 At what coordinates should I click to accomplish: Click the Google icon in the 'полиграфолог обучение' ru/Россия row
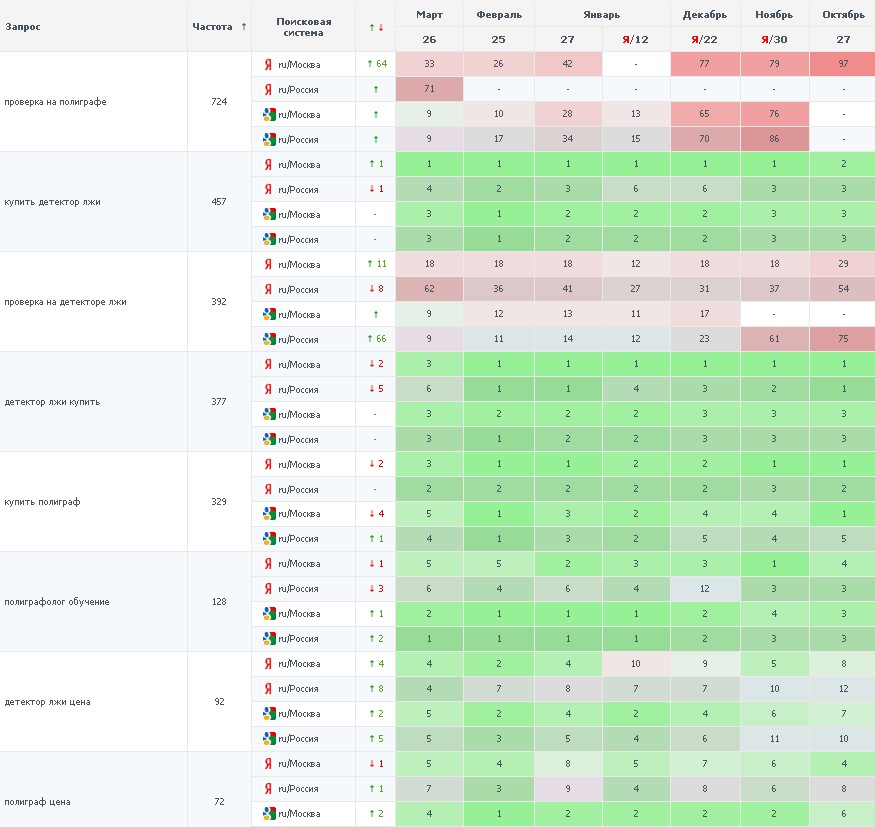pyautogui.click(x=269, y=639)
